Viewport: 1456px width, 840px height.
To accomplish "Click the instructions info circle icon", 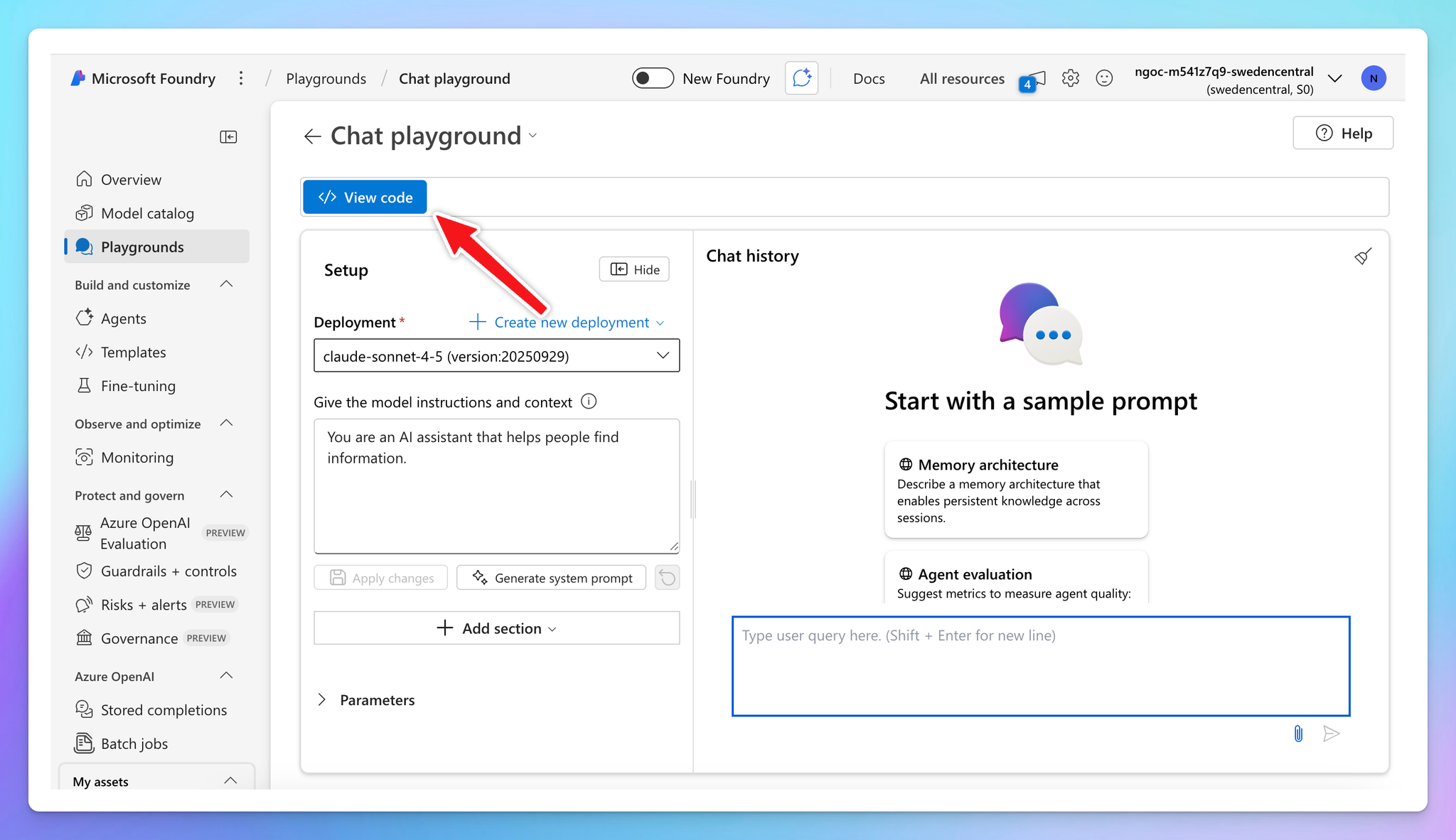I will tap(589, 402).
